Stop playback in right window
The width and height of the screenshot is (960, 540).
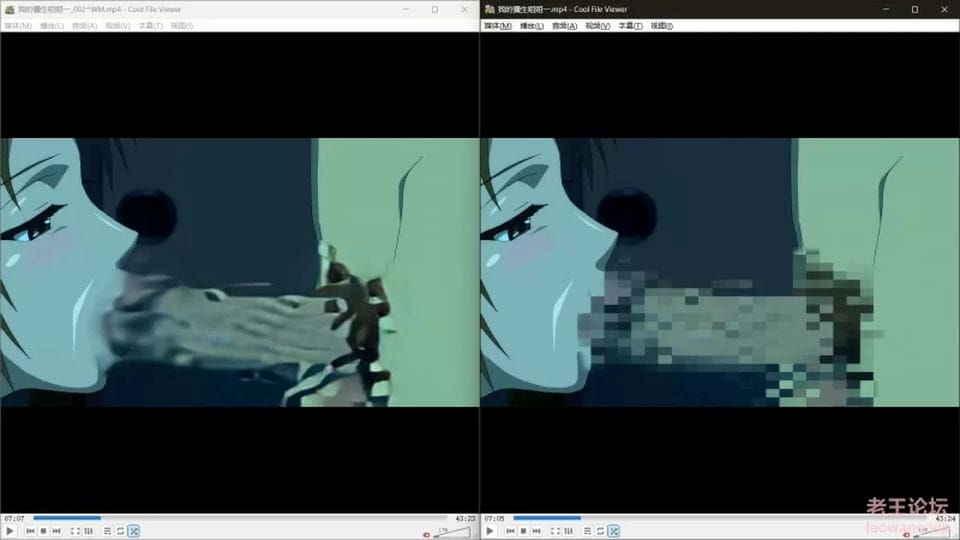[x=523, y=531]
